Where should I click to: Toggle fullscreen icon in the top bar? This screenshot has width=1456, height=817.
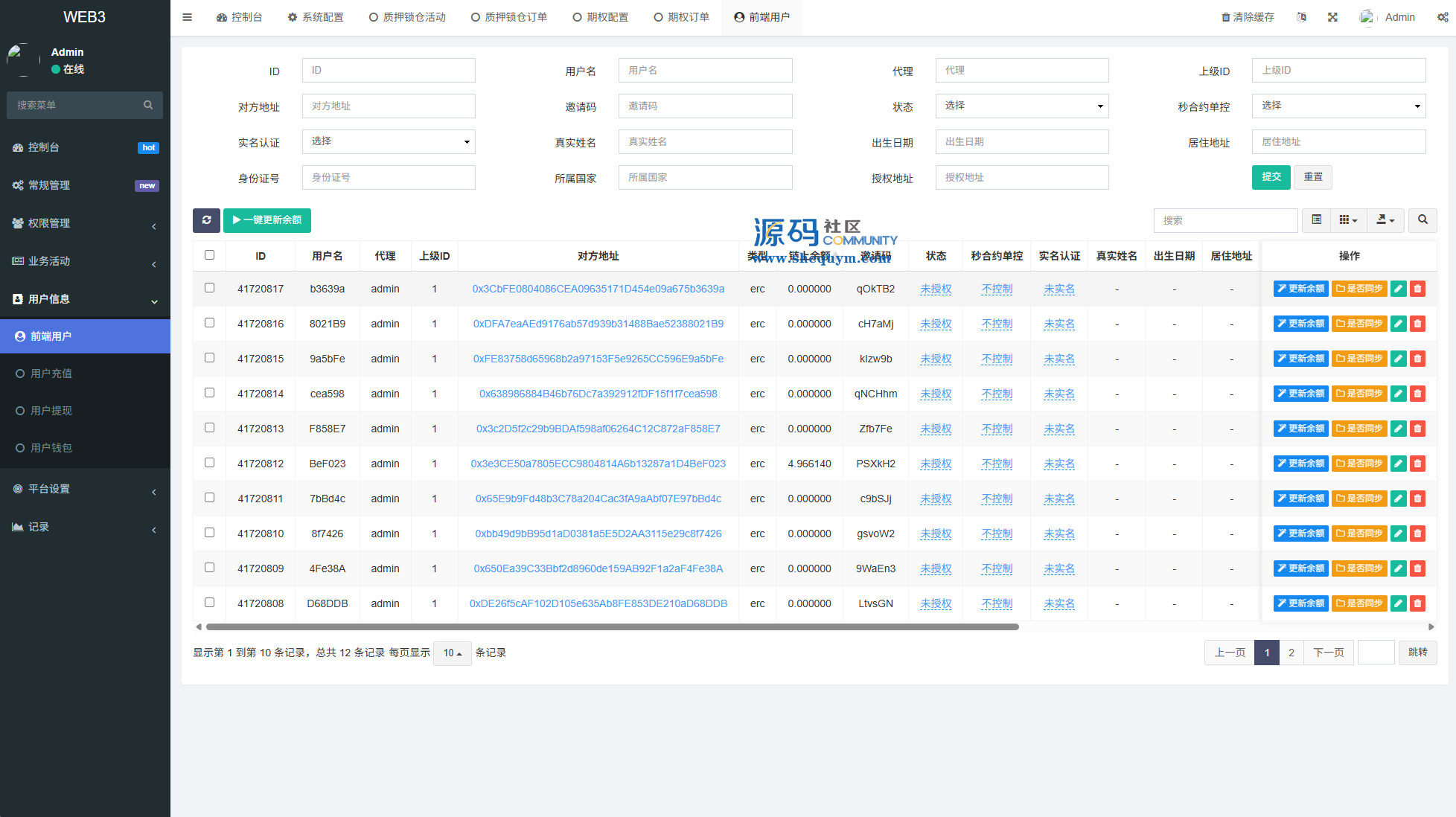coord(1332,17)
